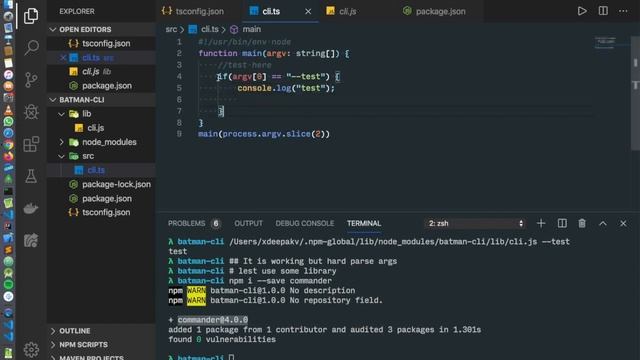
Task: Click the editor minimap preview
Action: (605, 42)
